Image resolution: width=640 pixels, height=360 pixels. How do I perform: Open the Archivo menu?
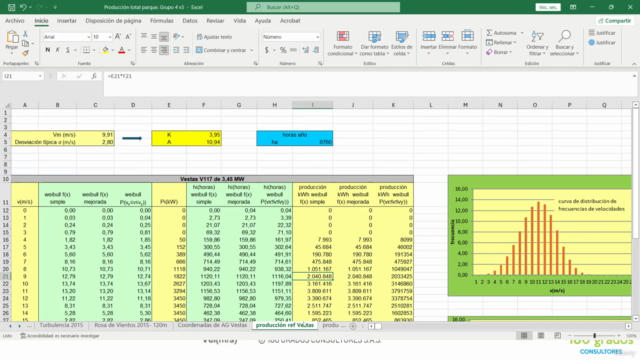click(x=15, y=21)
